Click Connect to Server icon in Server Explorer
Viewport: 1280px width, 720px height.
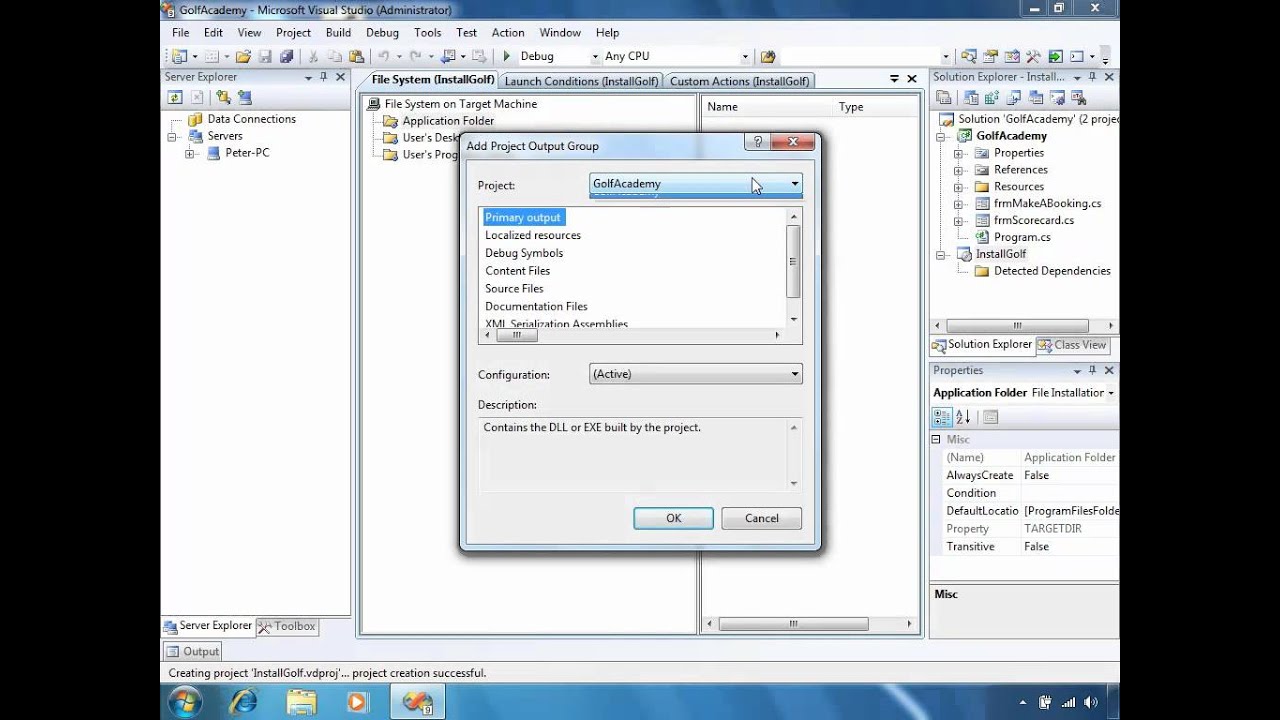244,97
